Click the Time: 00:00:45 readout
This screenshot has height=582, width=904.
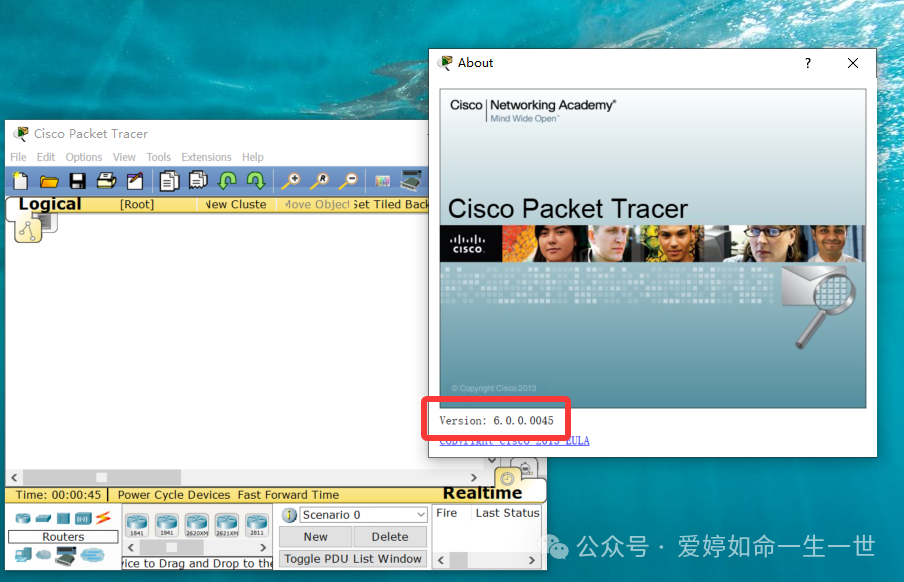click(58, 495)
